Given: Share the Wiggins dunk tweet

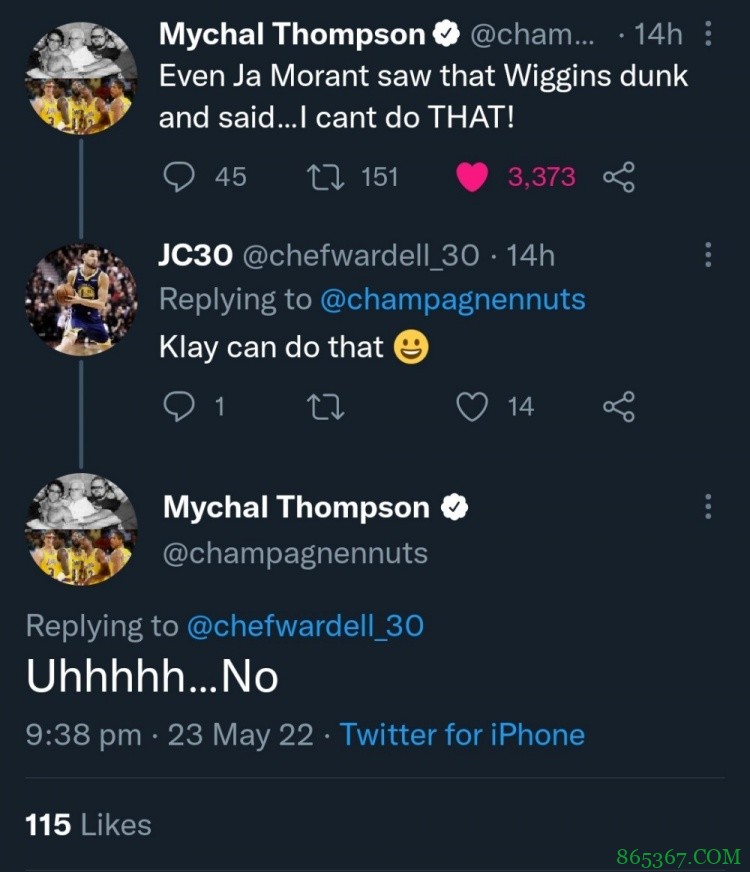Looking at the screenshot, I should click(x=619, y=178).
